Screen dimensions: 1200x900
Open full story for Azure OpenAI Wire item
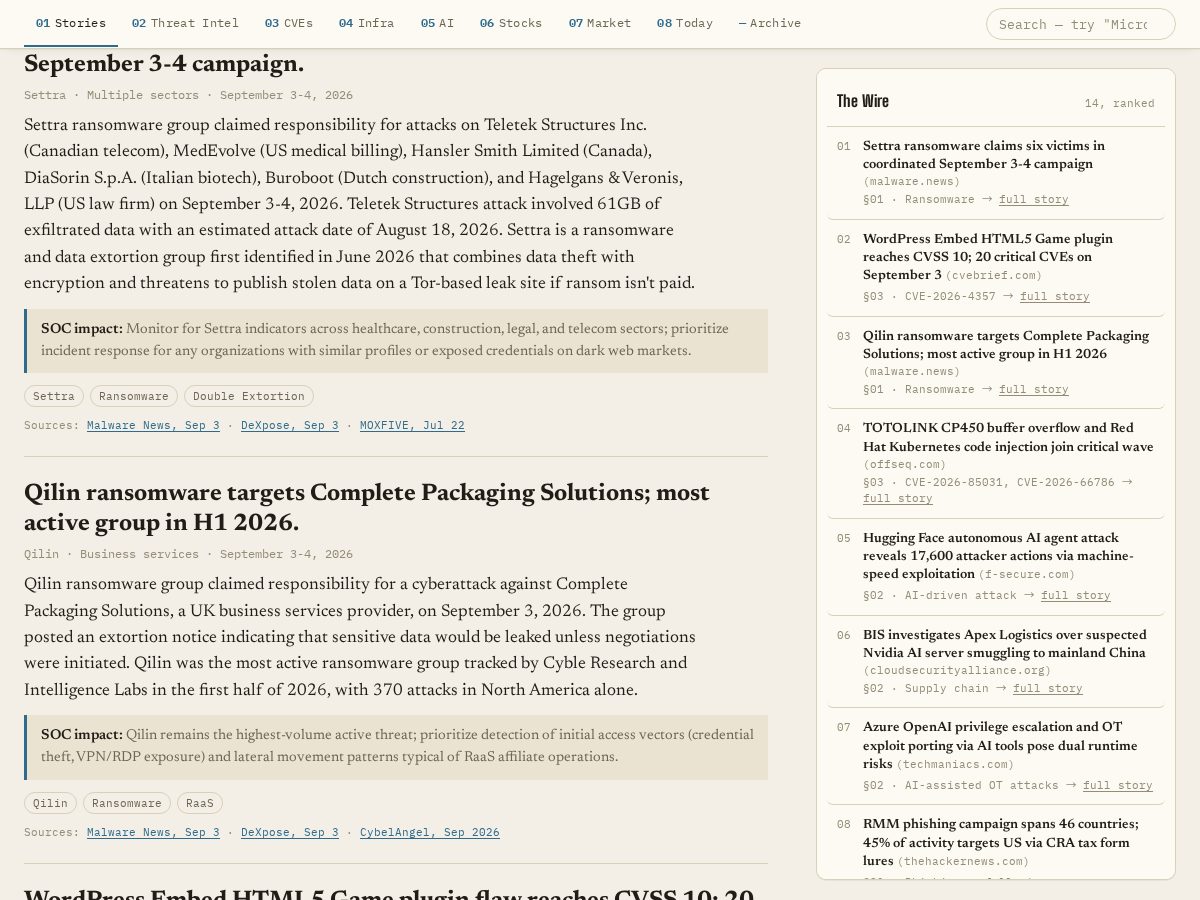[1117, 785]
